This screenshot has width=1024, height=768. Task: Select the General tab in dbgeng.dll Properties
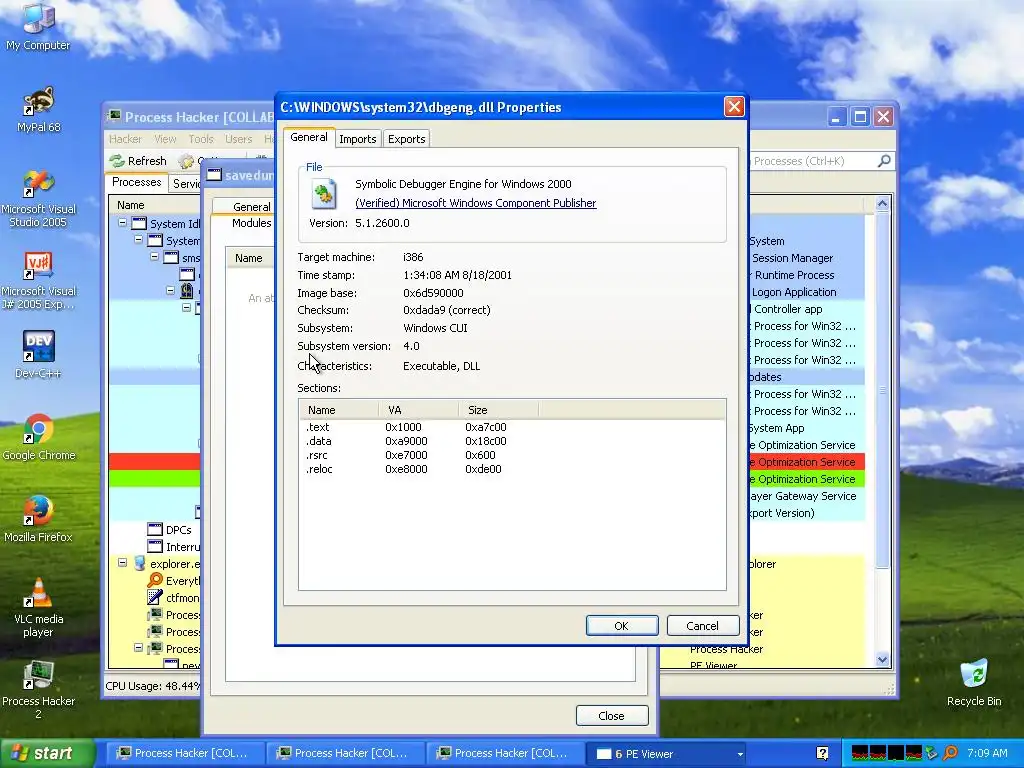click(x=309, y=137)
